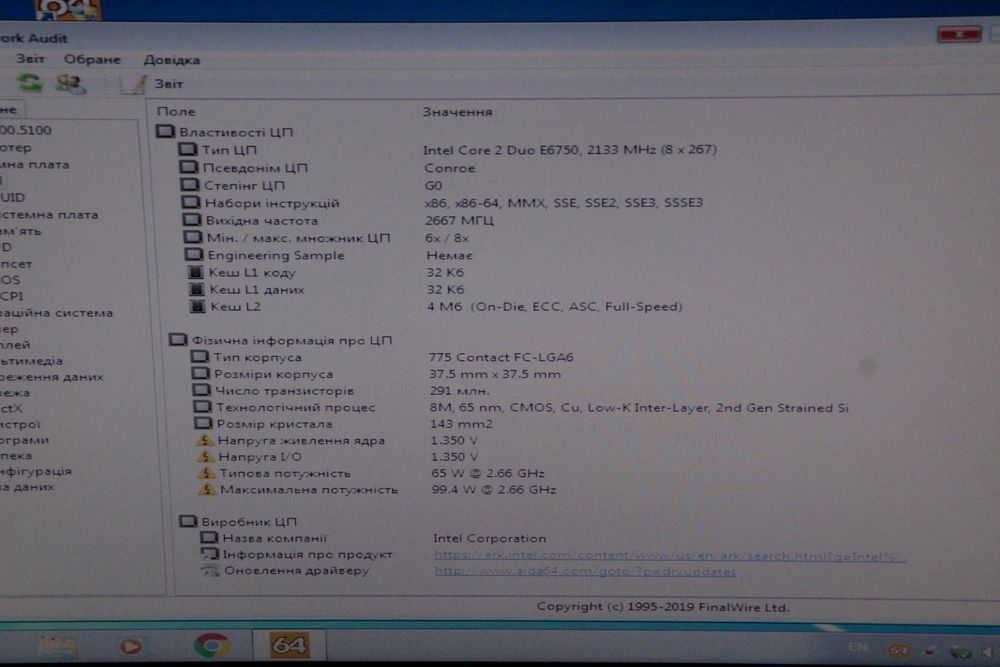
Task: Select 'CPI' item in left tree
Action: point(11,297)
